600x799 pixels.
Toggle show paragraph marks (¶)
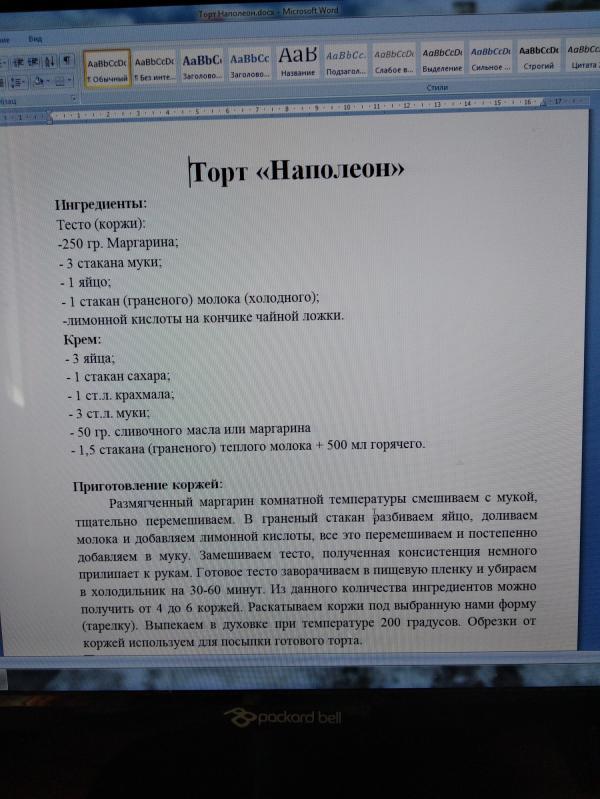click(x=67, y=61)
